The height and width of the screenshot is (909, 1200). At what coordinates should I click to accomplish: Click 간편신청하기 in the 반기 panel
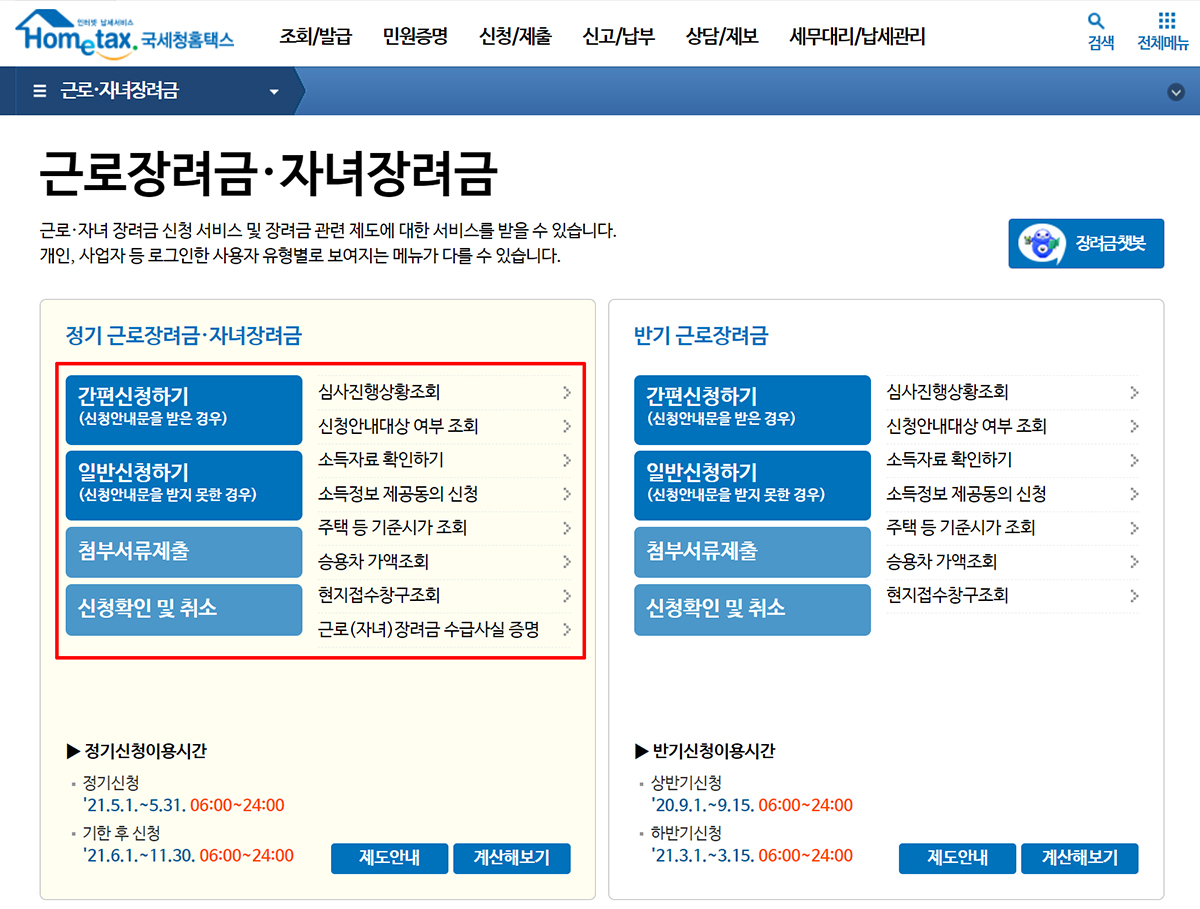[752, 409]
